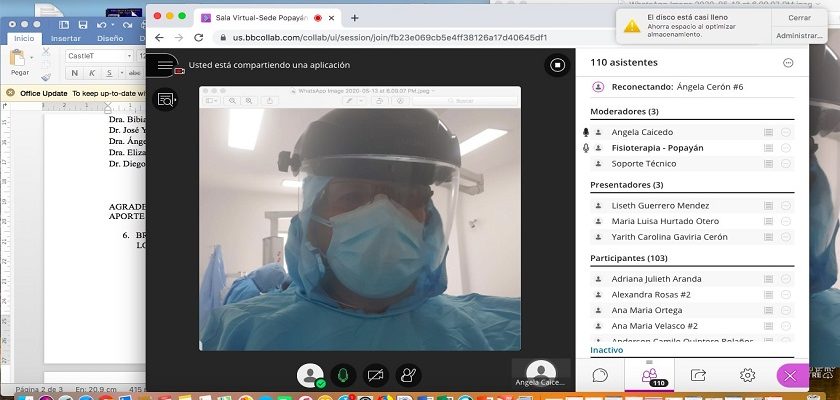Open attendee controls for Maria Luisa Hurtado Otero
Screen dimensions: 840x400
point(786,221)
